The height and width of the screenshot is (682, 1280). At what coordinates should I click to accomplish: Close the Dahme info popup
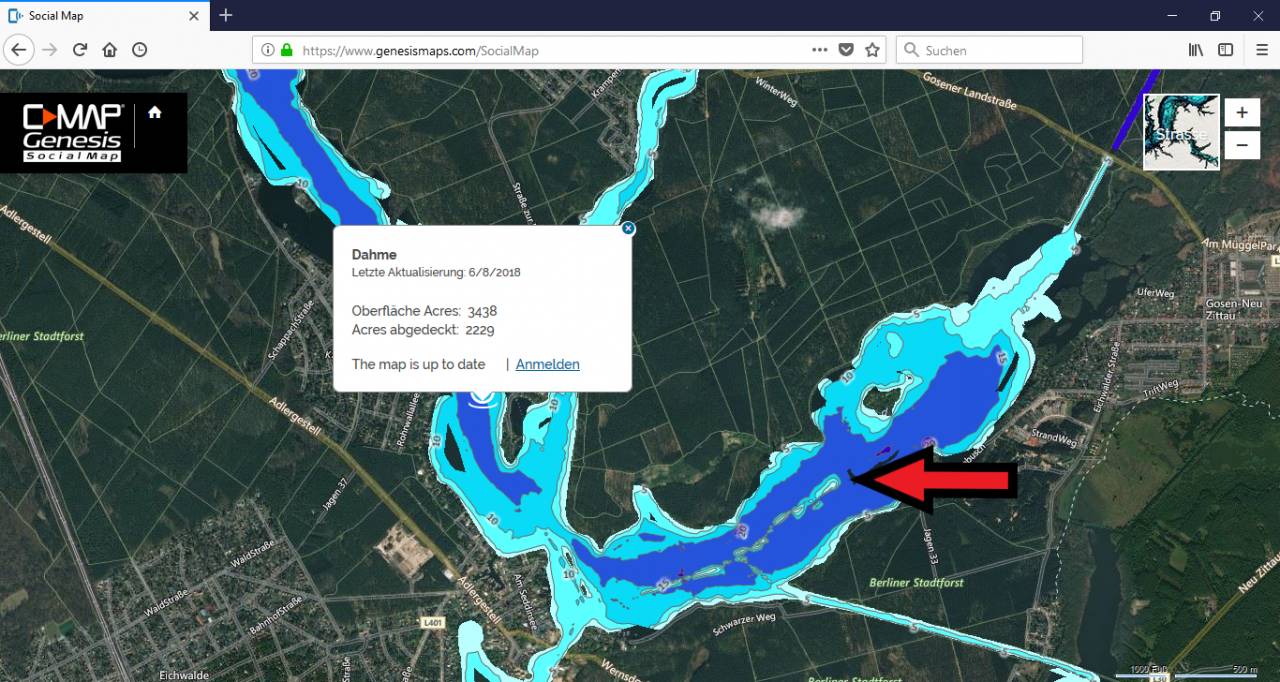(x=628, y=228)
